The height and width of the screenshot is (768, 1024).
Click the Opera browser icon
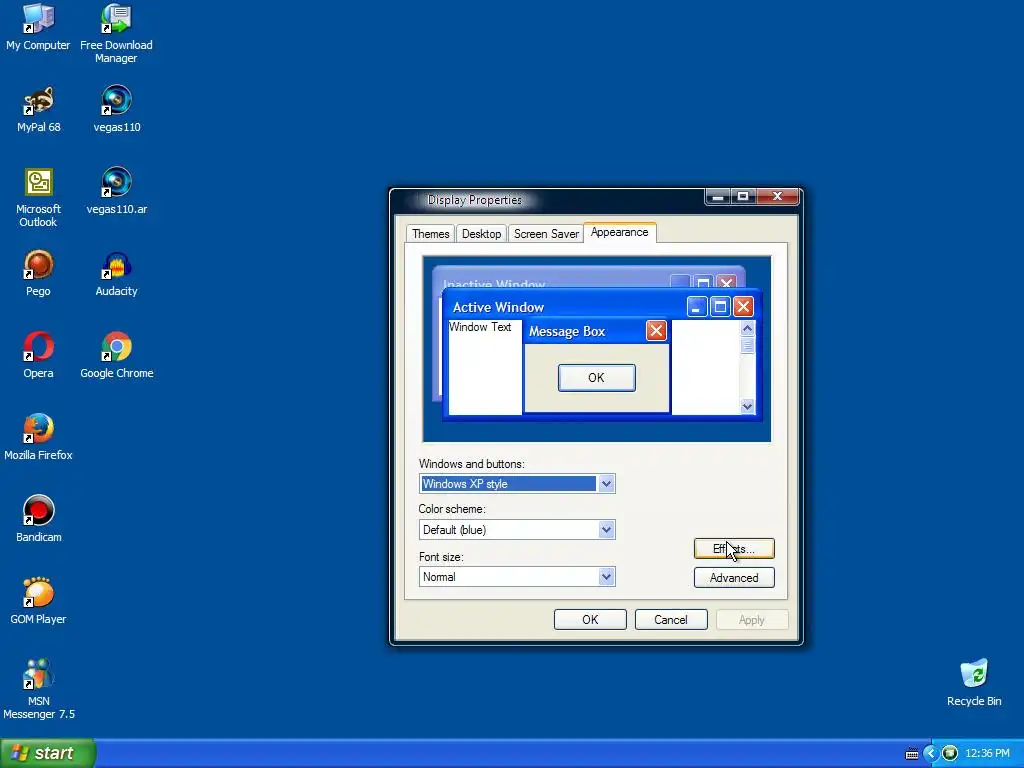(39, 356)
